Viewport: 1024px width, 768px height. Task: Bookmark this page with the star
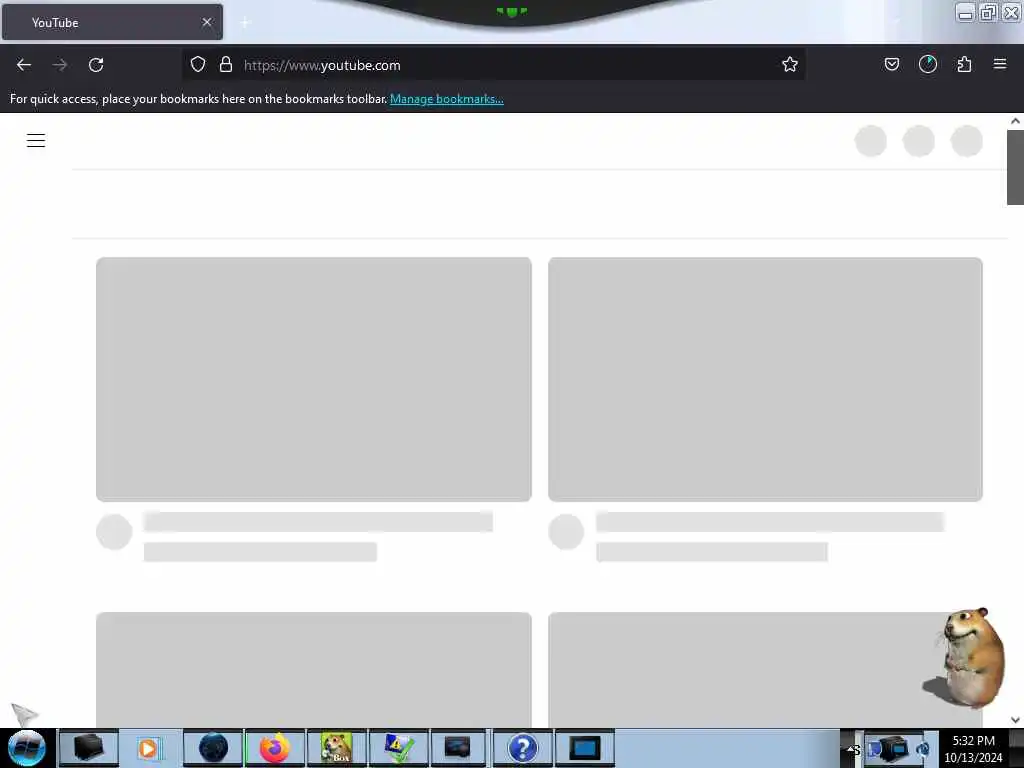[790, 64]
